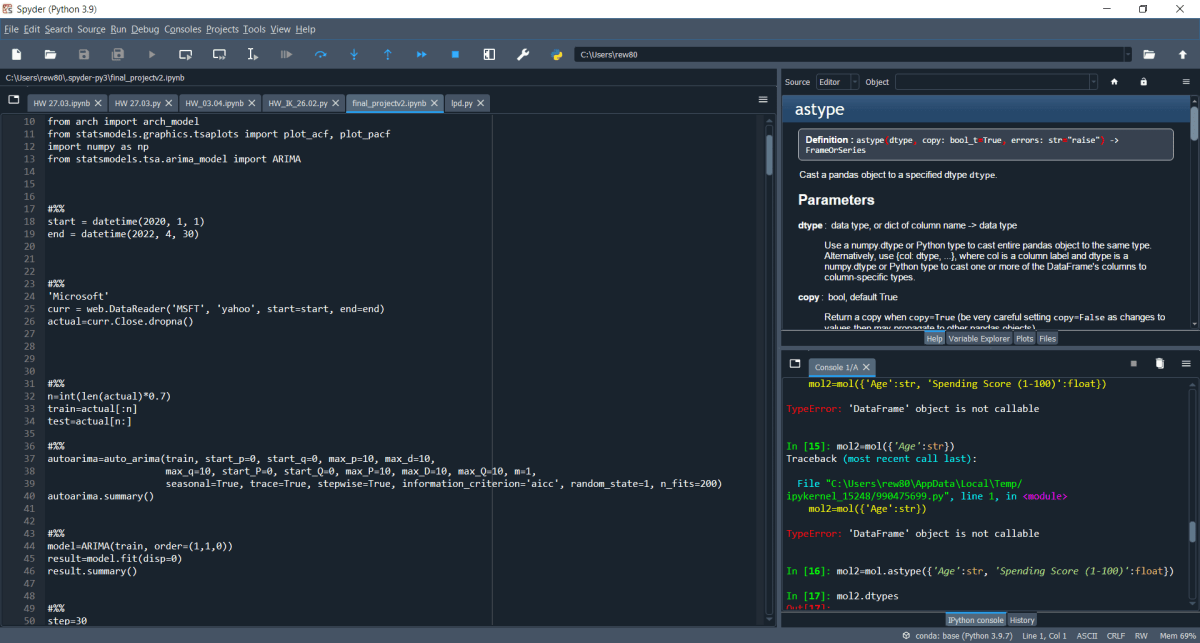Image resolution: width=1200 pixels, height=643 pixels.
Task: Remove all variables with console trash icon
Action: pos(1160,364)
